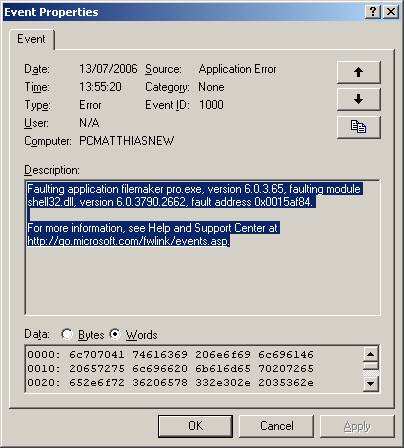Viewport: 404px width, 448px height.
Task: Click the greyed Apply button
Action: point(357,426)
